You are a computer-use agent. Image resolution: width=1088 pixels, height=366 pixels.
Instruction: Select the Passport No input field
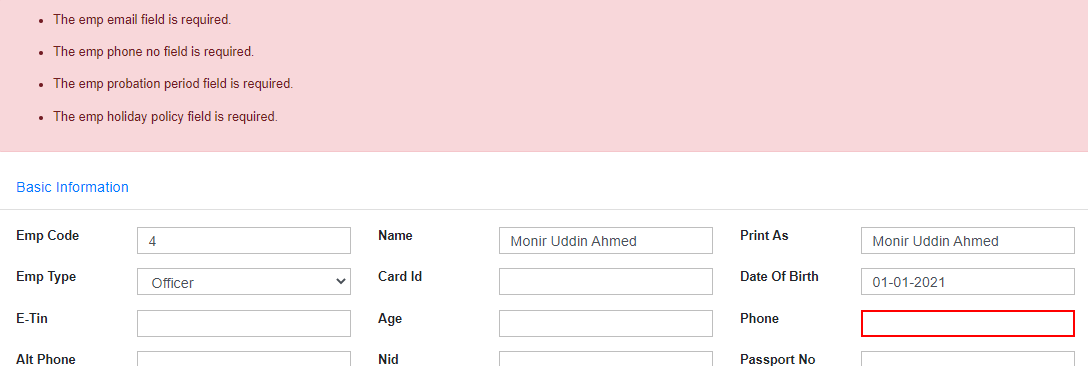point(968,358)
